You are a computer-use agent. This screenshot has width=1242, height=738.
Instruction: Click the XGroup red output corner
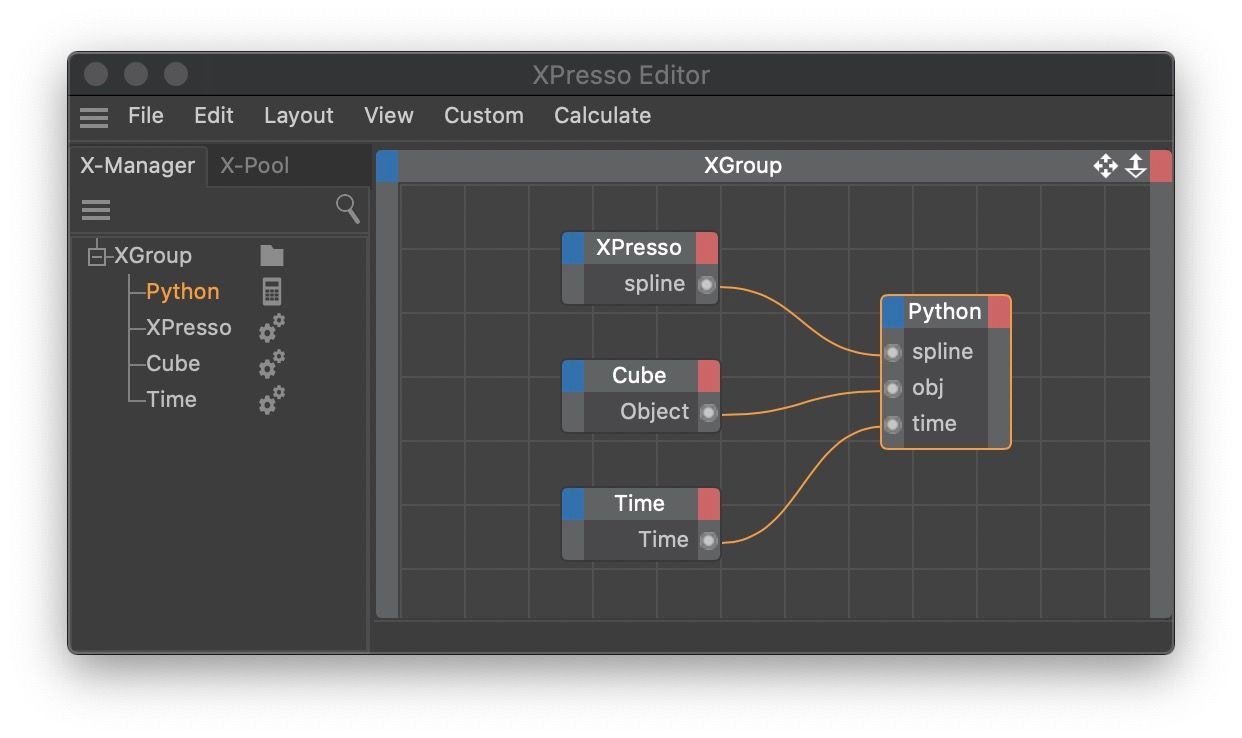tap(1161, 166)
